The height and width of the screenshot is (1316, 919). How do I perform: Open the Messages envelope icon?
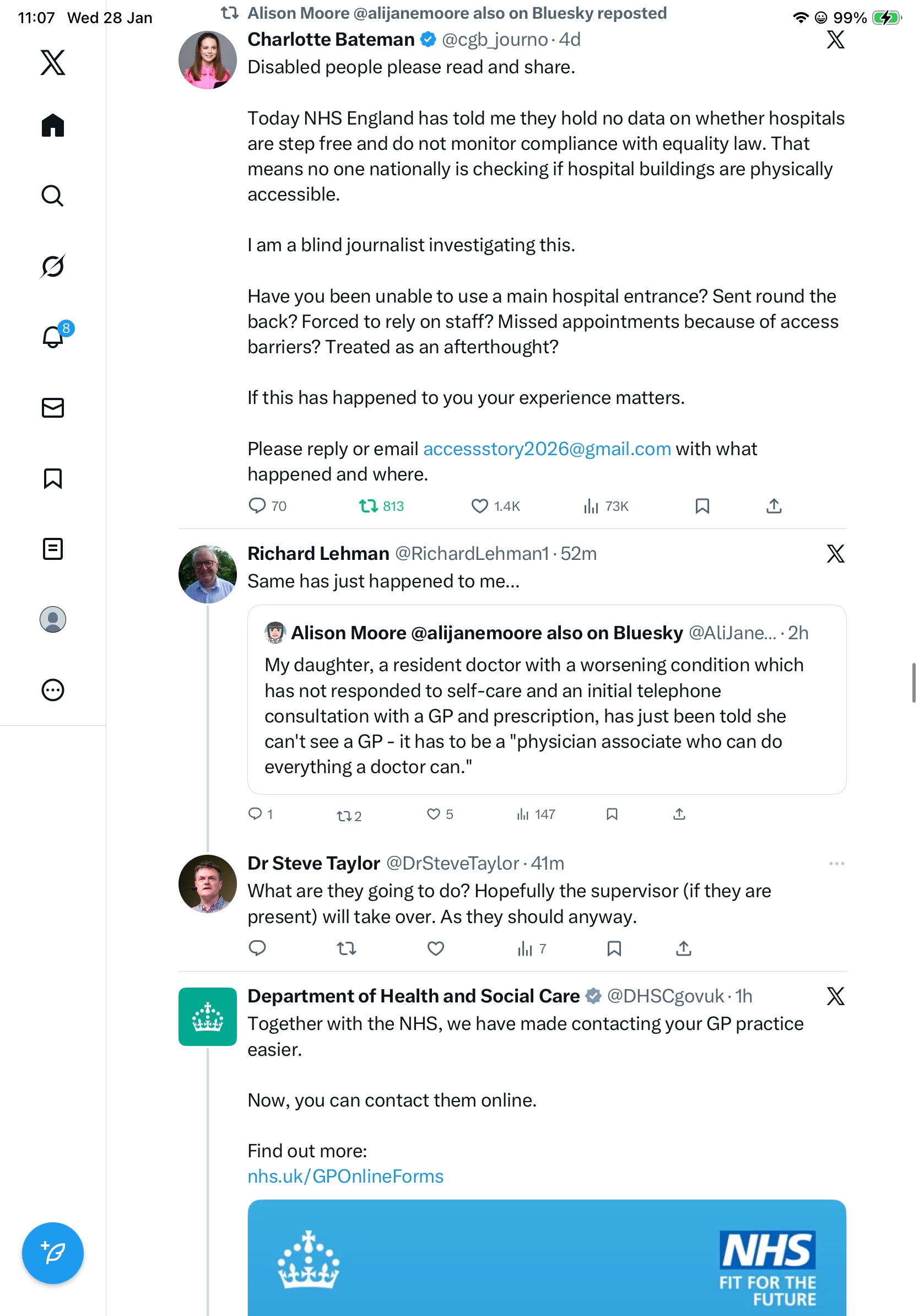click(53, 407)
